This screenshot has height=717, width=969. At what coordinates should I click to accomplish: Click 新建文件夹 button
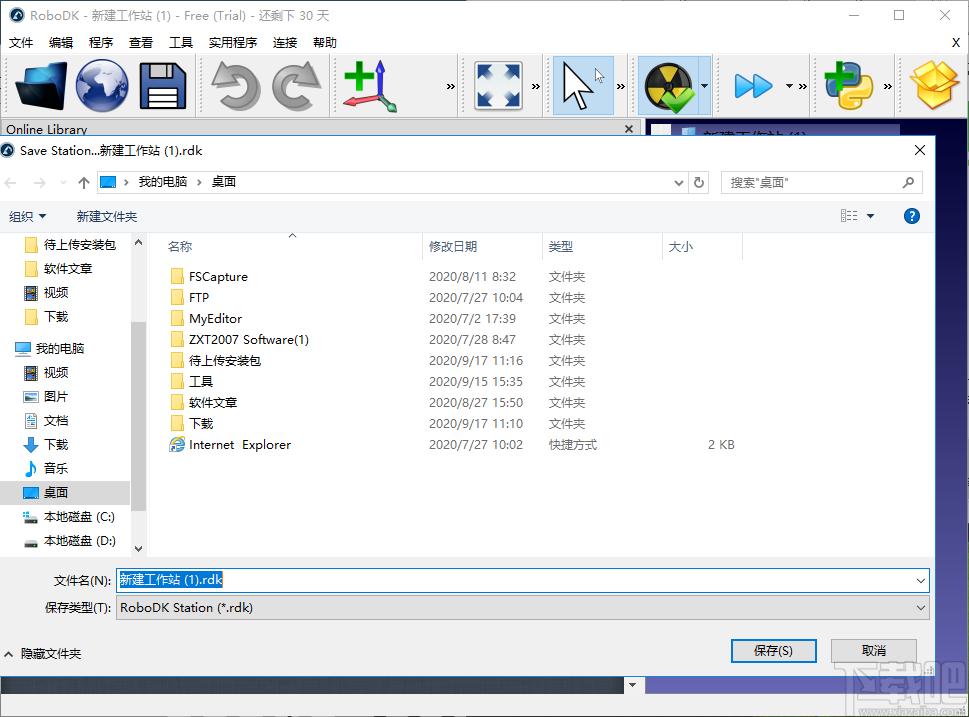(107, 216)
